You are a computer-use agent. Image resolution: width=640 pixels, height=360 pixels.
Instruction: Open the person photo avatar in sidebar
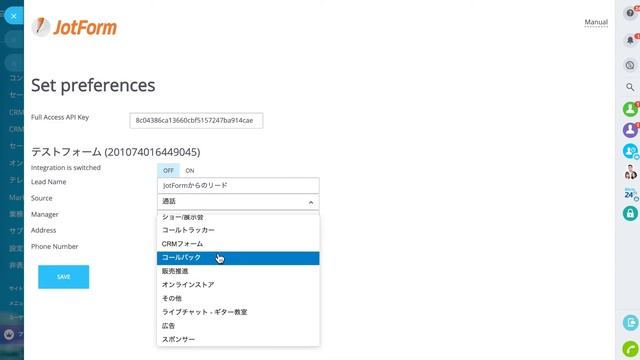[630, 172]
